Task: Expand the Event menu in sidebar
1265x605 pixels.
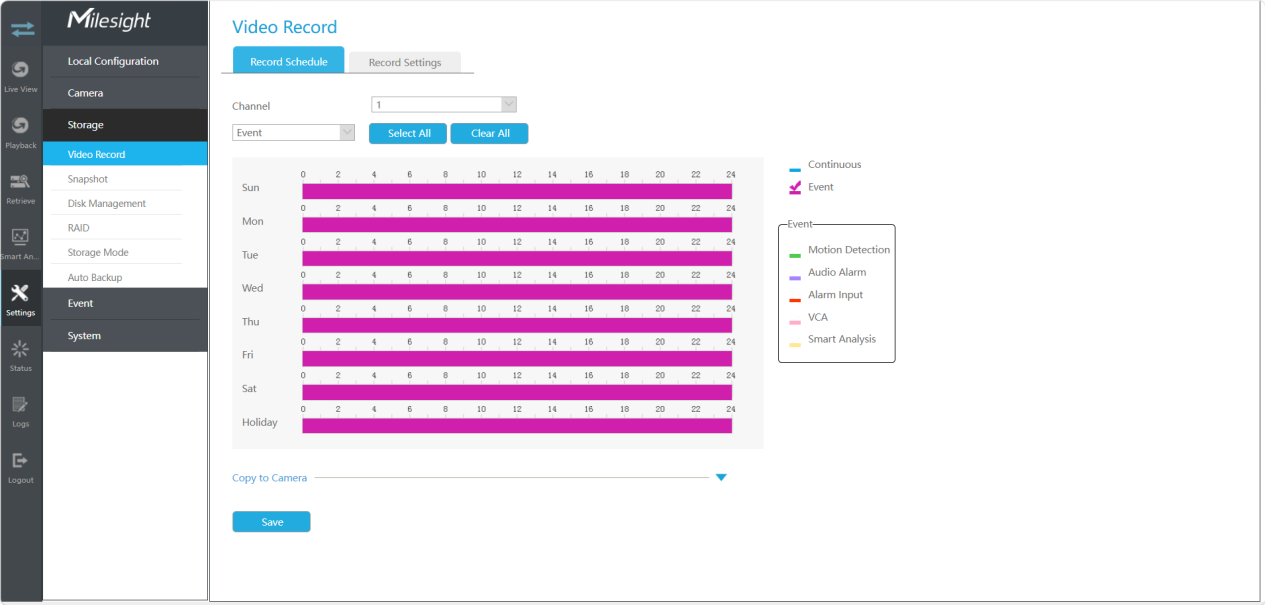Action: click(125, 303)
